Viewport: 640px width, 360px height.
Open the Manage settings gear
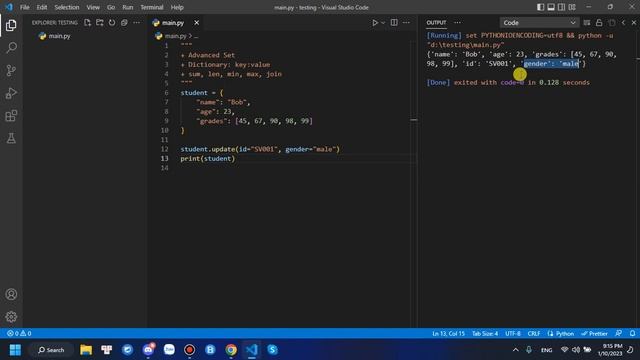(11, 317)
